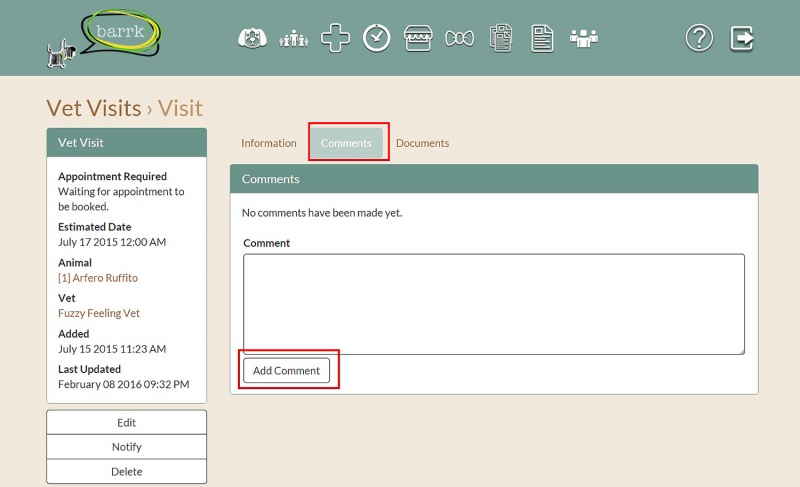Image resolution: width=800 pixels, height=487 pixels.
Task: Click the comment box resize handle
Action: point(741,351)
